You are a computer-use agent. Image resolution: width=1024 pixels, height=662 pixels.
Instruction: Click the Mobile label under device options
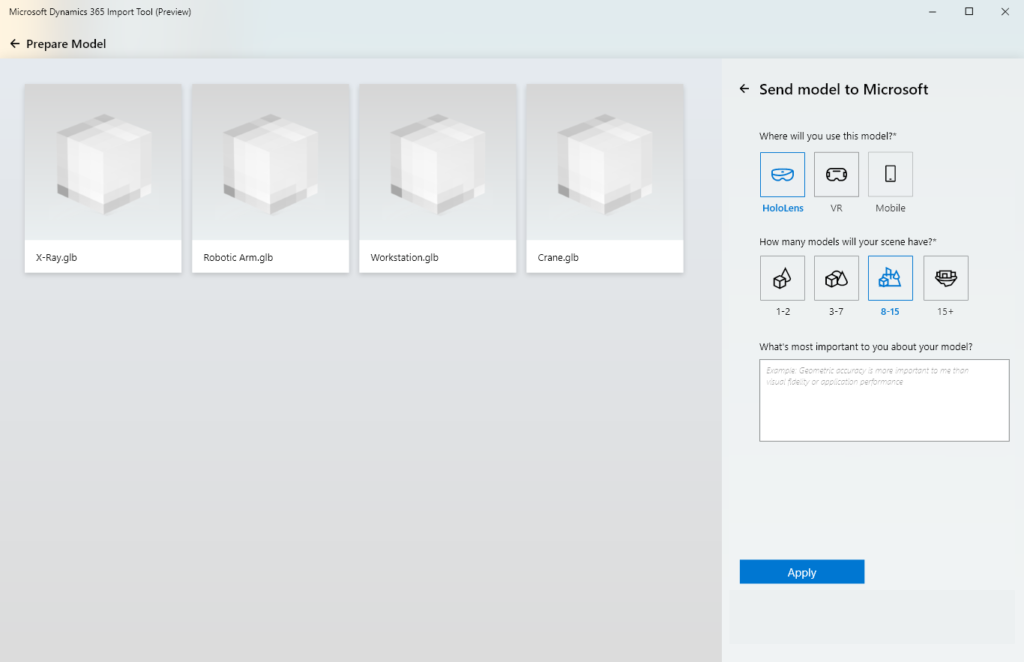tap(890, 208)
